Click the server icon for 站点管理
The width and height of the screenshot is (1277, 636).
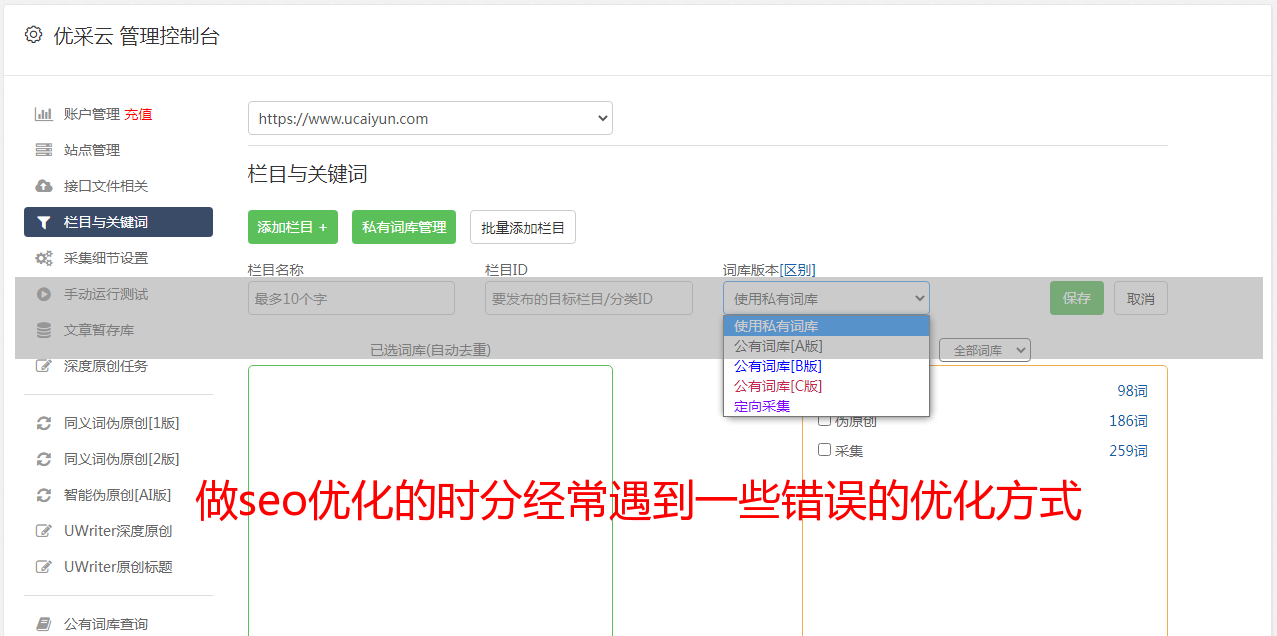tap(44, 150)
